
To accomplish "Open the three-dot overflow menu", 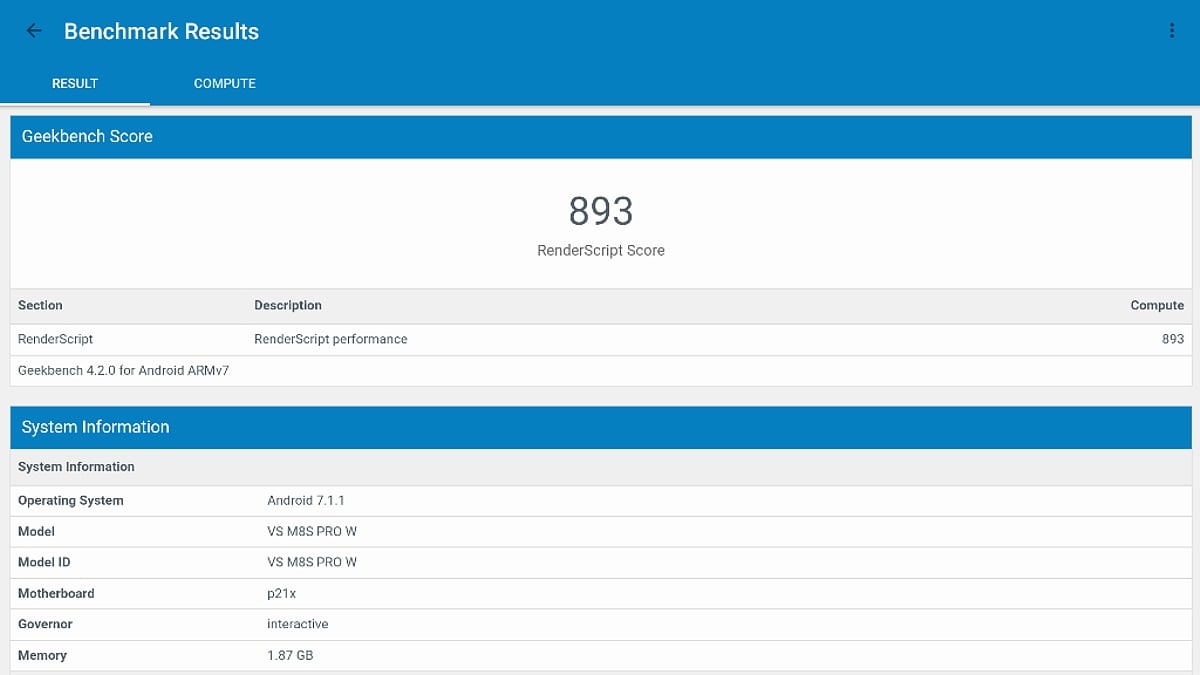I will tap(1172, 30).
